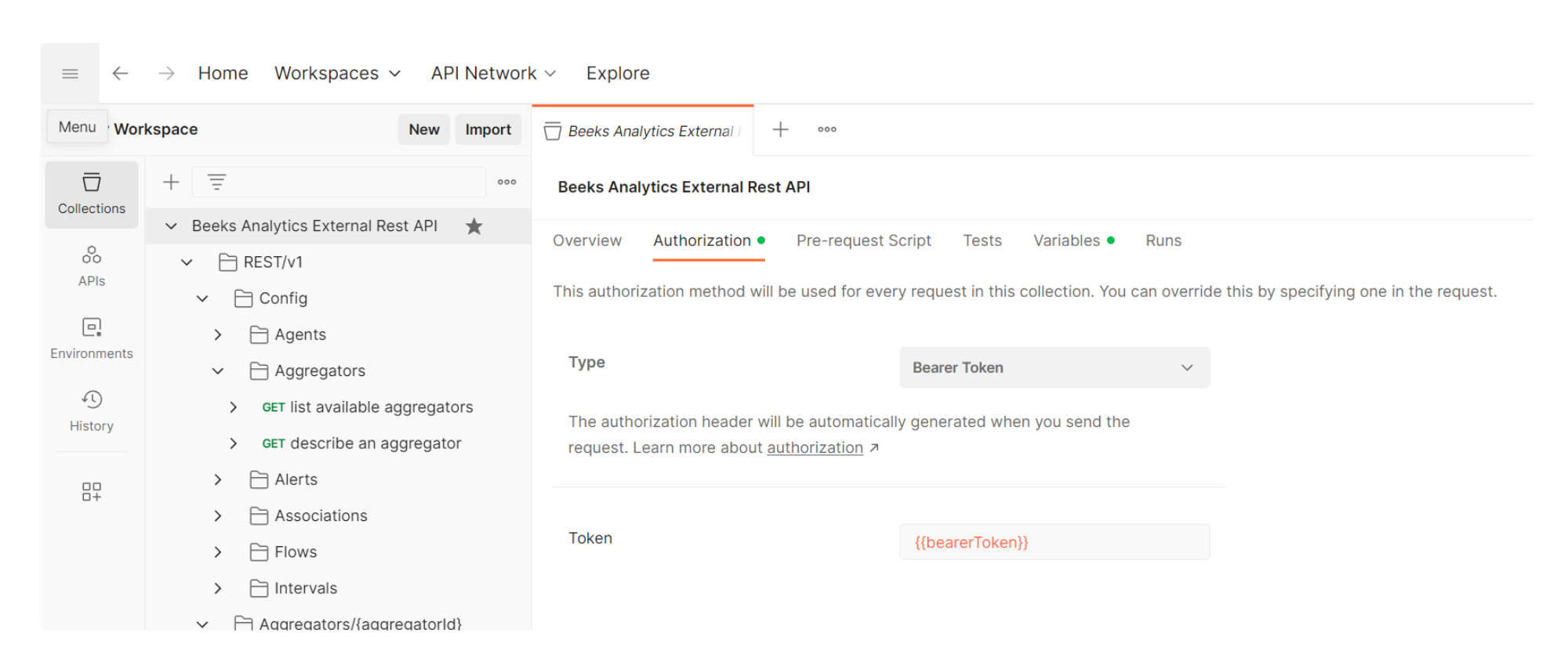Click the New button

pos(424,129)
